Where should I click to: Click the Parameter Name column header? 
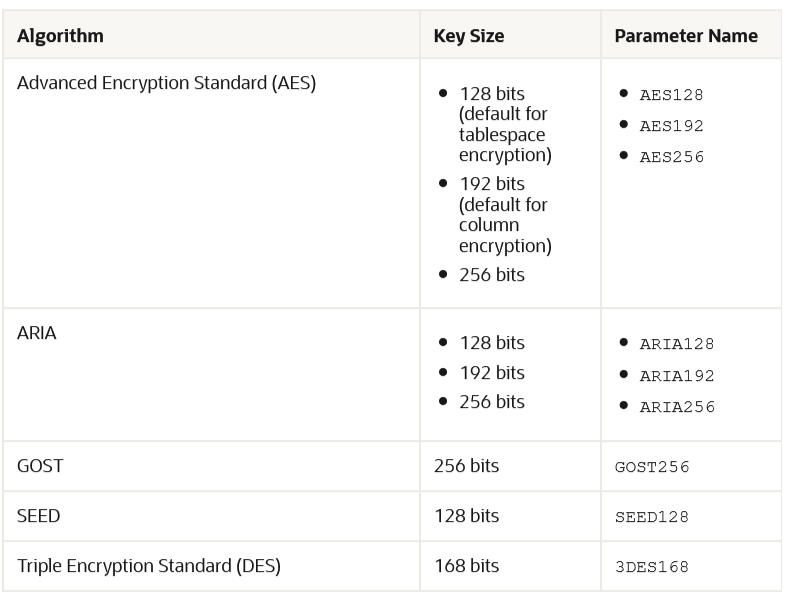click(x=685, y=36)
